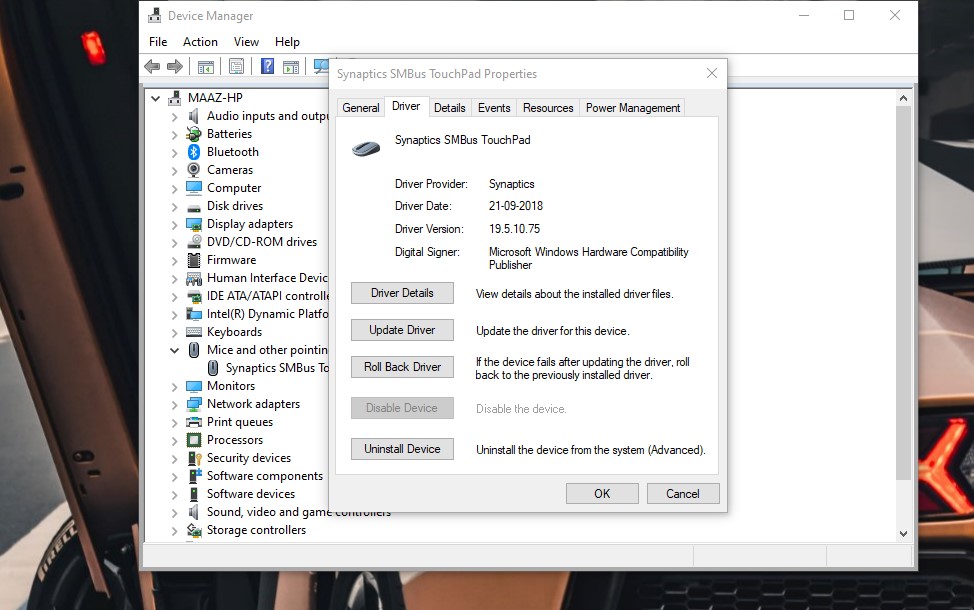Image resolution: width=974 pixels, height=610 pixels.
Task: Click the Driver Details button
Action: point(402,293)
